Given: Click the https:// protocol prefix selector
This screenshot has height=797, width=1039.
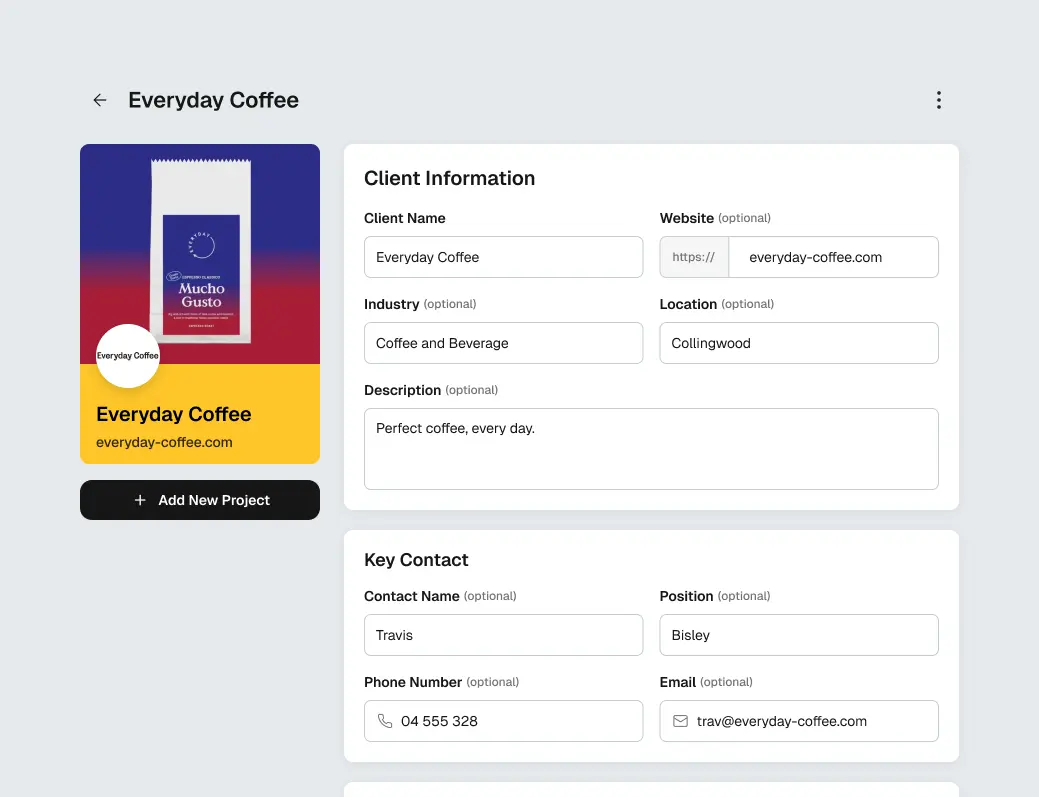Looking at the screenshot, I should (693, 257).
